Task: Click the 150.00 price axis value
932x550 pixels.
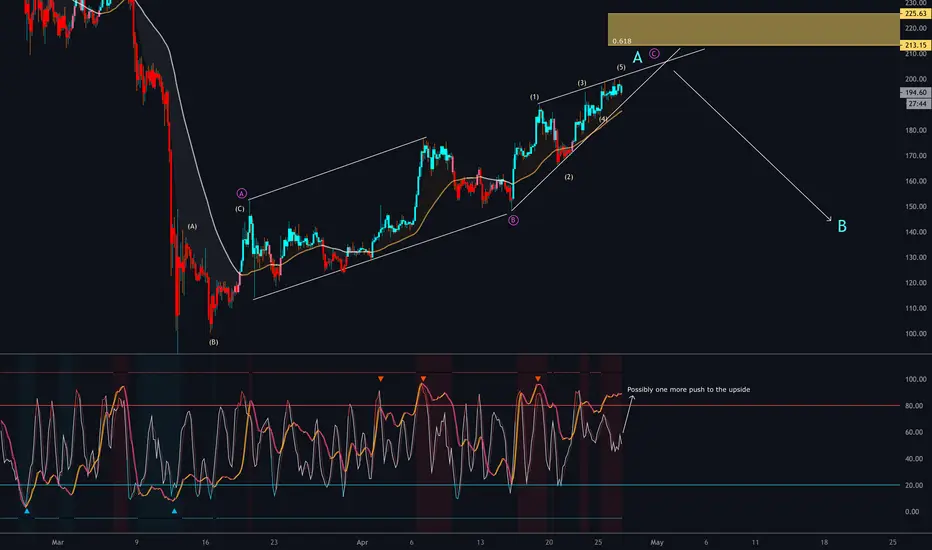Action: 915,207
